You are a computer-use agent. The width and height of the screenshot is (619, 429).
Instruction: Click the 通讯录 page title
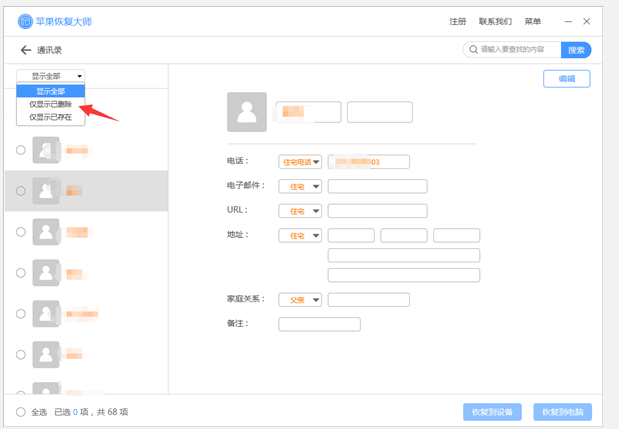click(49, 50)
